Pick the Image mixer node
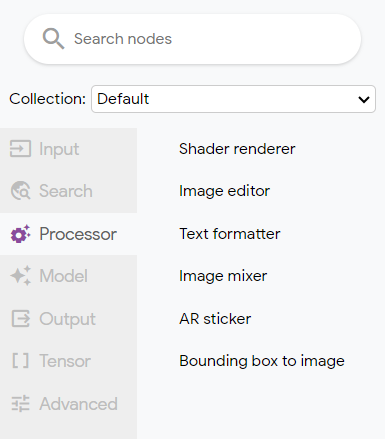This screenshot has height=439, width=385. 223,276
